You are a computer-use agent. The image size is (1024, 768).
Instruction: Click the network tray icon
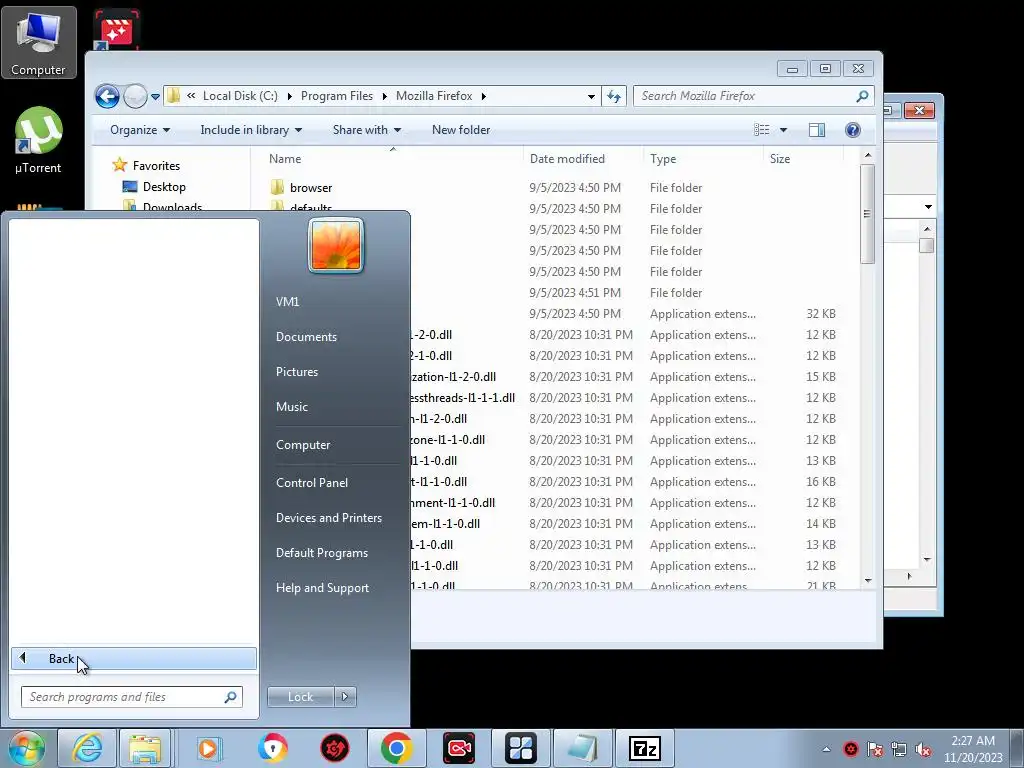(x=899, y=749)
